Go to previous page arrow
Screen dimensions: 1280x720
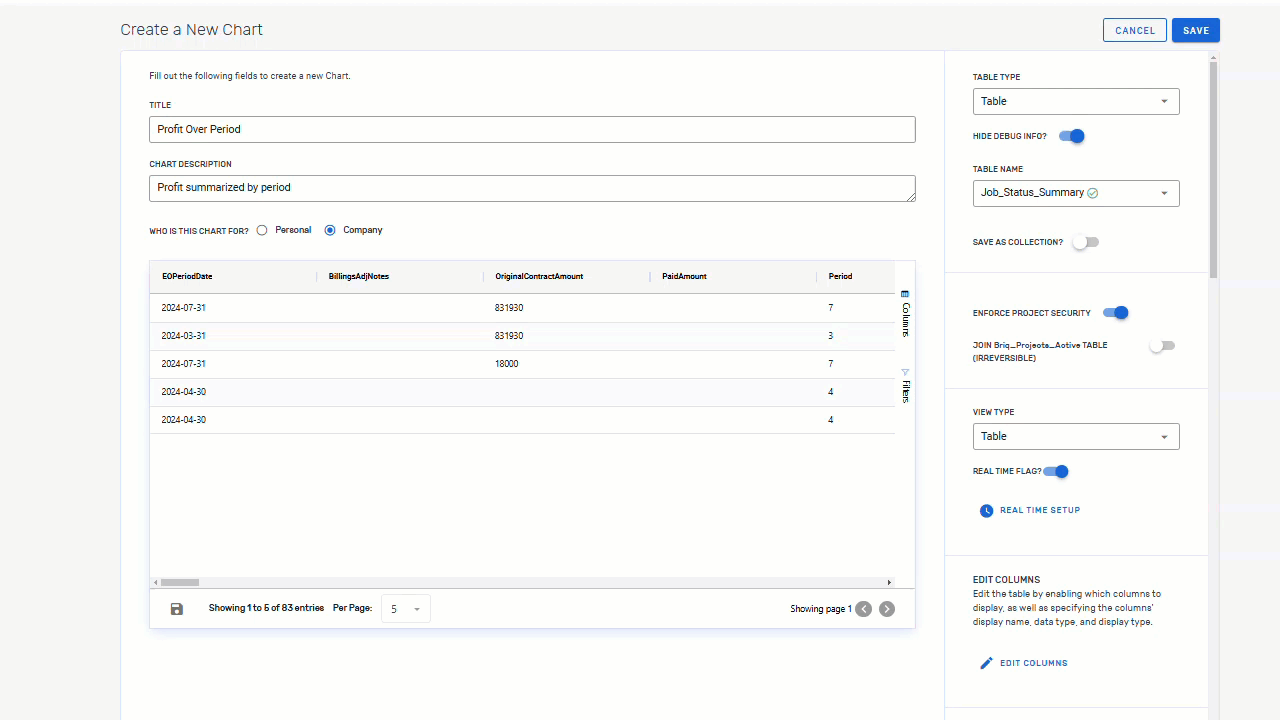click(x=864, y=609)
